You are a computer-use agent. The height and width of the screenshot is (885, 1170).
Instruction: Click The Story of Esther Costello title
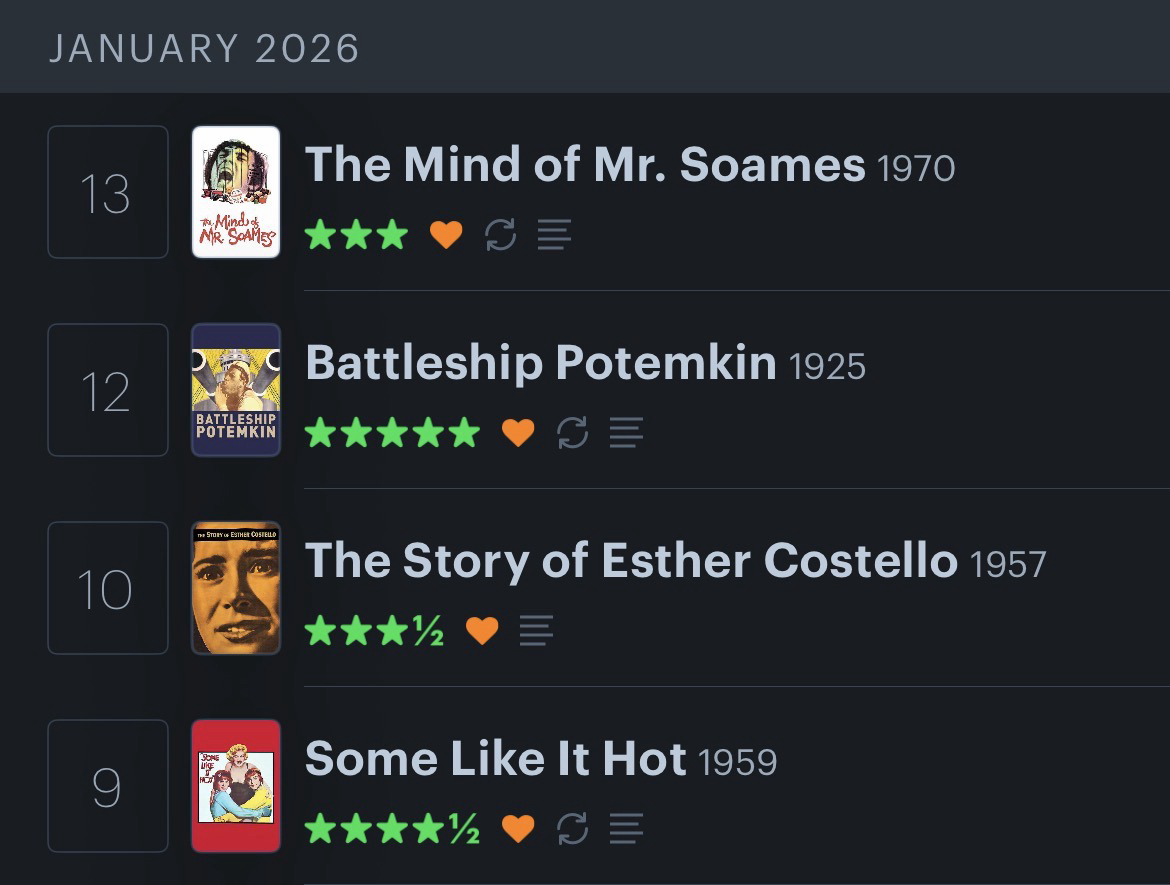[x=630, y=561]
